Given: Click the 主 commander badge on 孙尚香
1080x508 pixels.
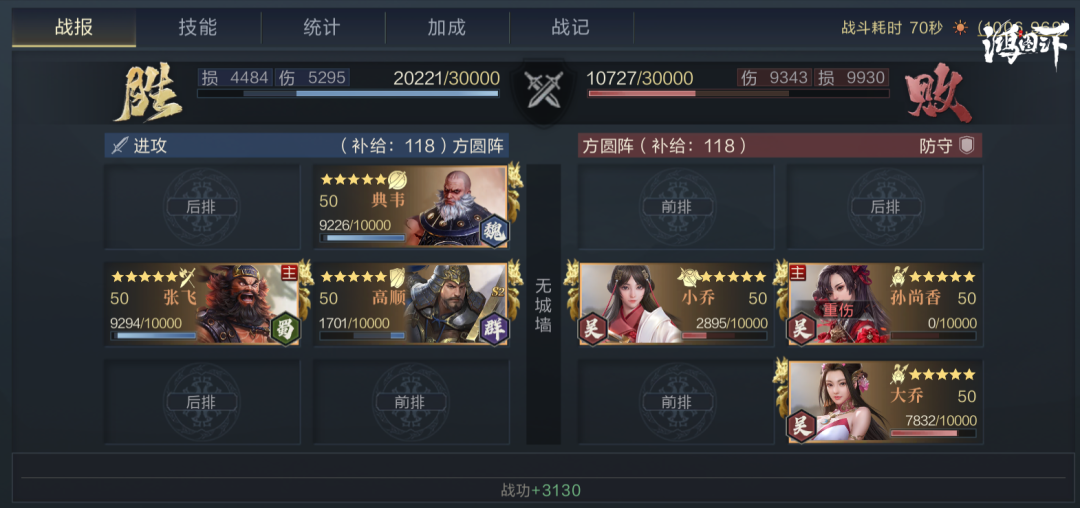Looking at the screenshot, I should (798, 271).
